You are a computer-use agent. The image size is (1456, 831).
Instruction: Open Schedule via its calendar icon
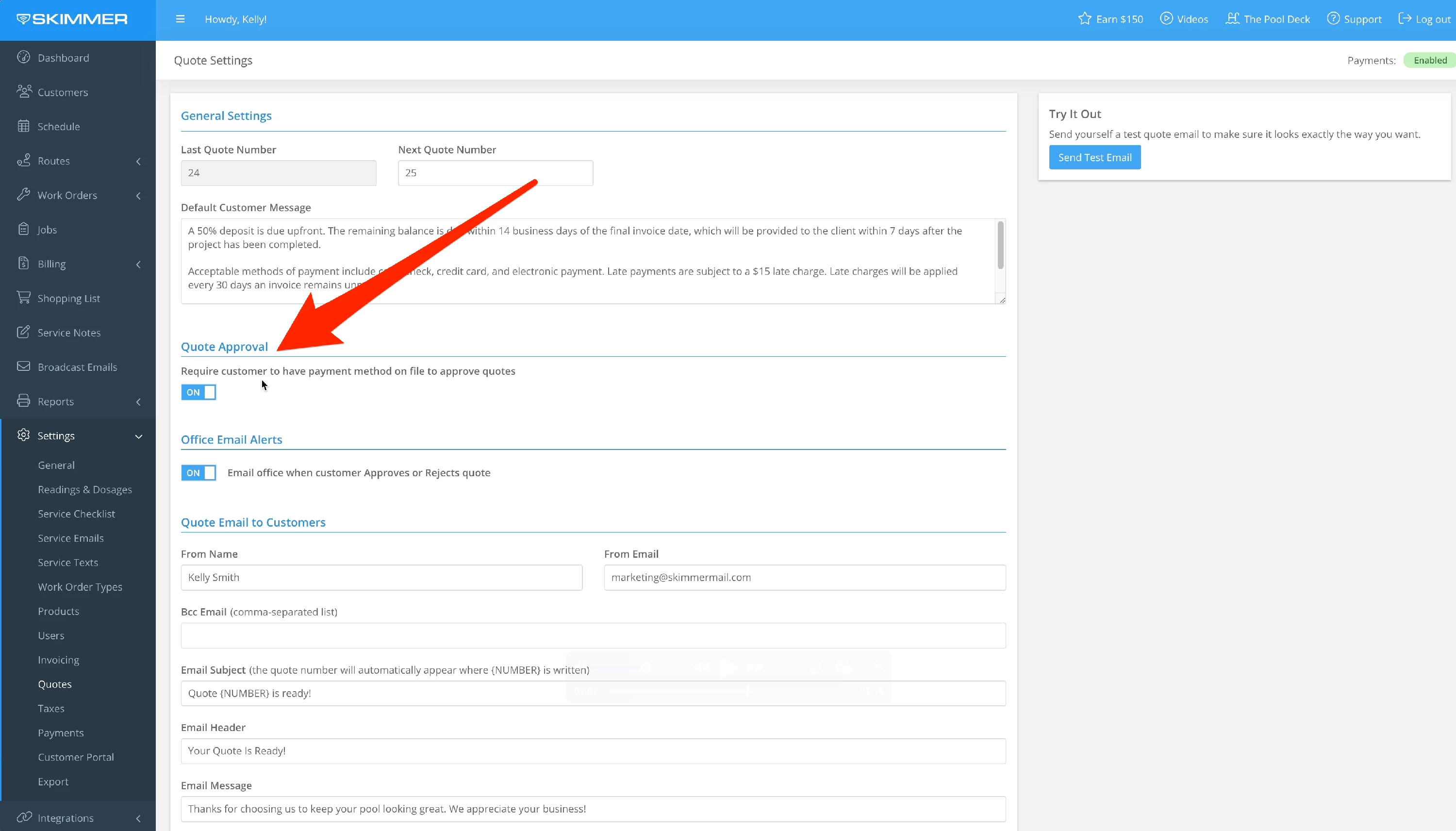(23, 126)
